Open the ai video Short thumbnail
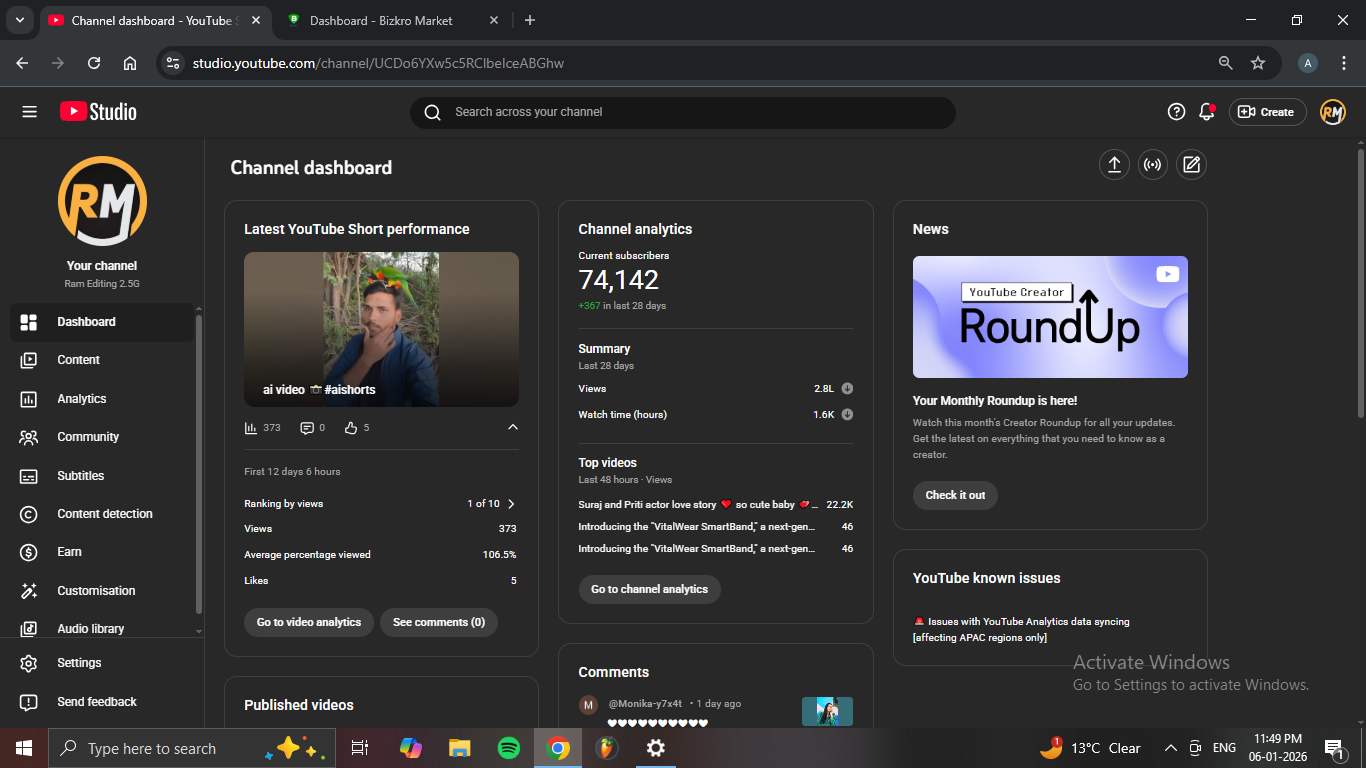Viewport: 1366px width, 768px height. point(381,329)
